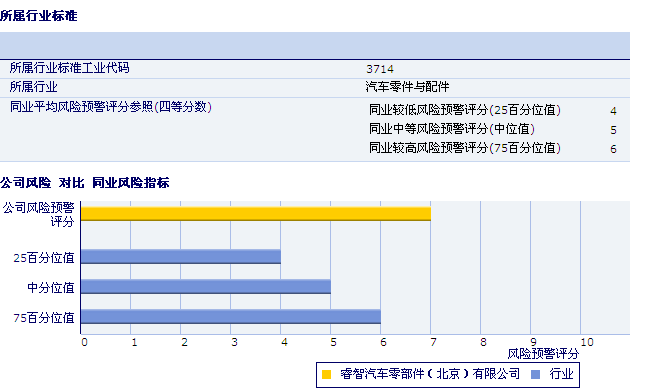Click the 行业 legend label
The height and width of the screenshot is (391, 652).
pyautogui.click(x=561, y=374)
